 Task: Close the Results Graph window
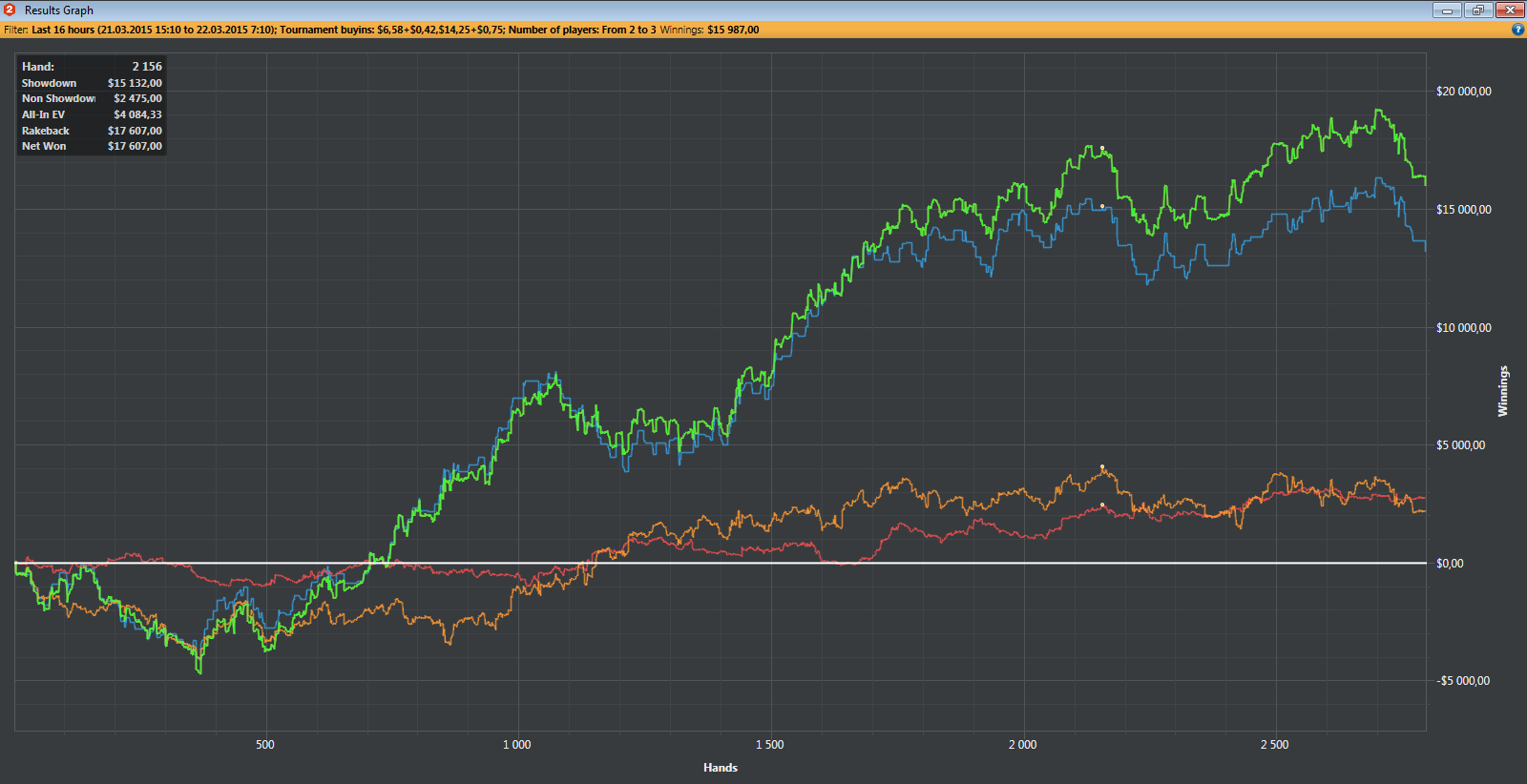1510,10
